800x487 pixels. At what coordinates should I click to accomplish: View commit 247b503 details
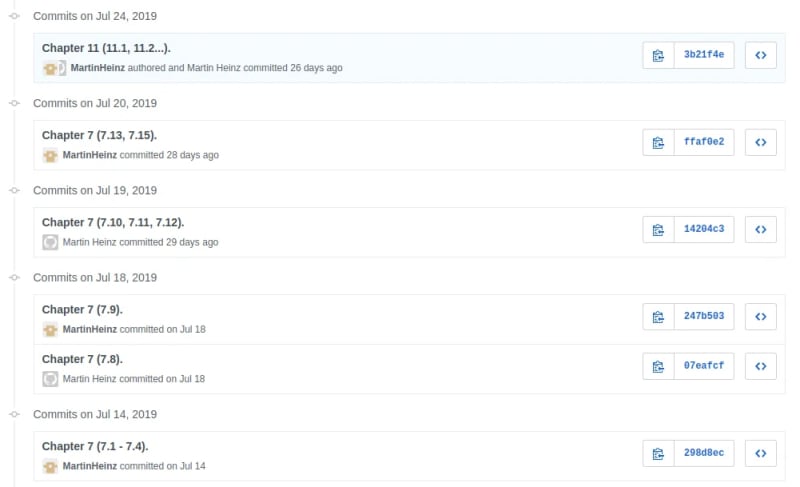704,317
